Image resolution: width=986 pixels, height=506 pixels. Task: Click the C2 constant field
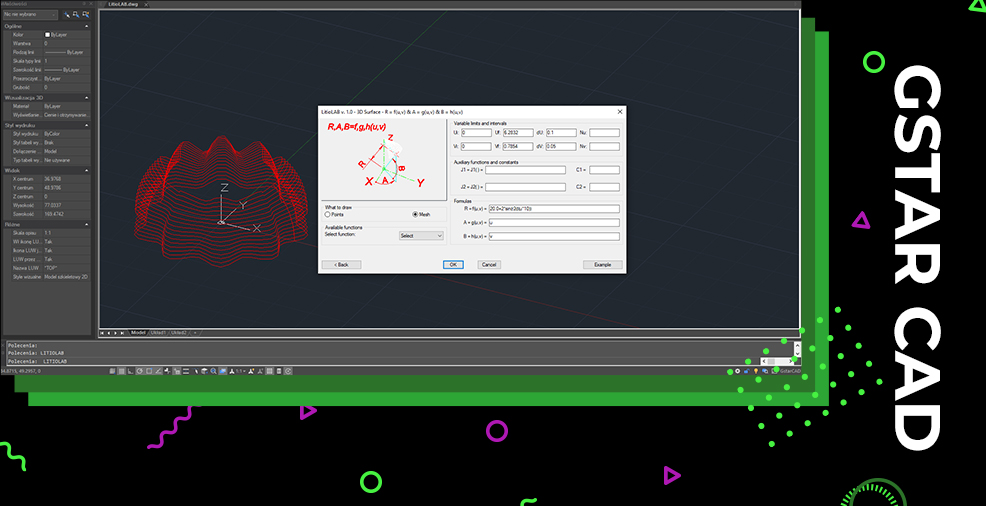(604, 187)
